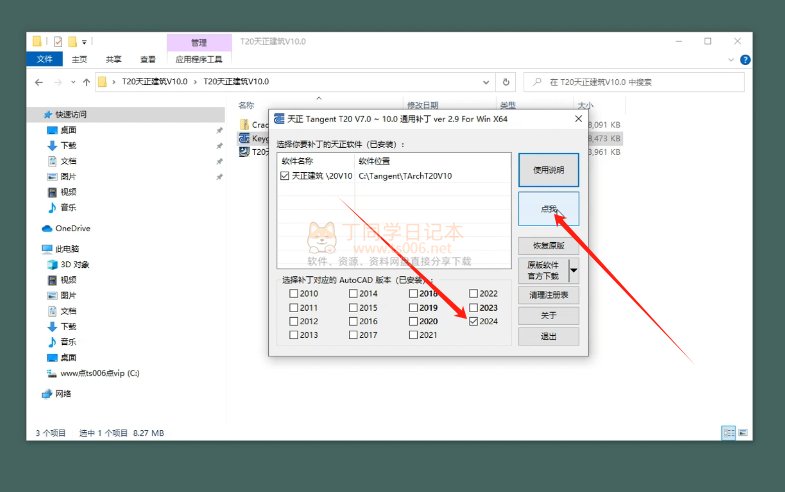Screen dimensions: 785x492
Task: Select path C:\Tangent\TArchT20V10
Action: click(x=405, y=176)
